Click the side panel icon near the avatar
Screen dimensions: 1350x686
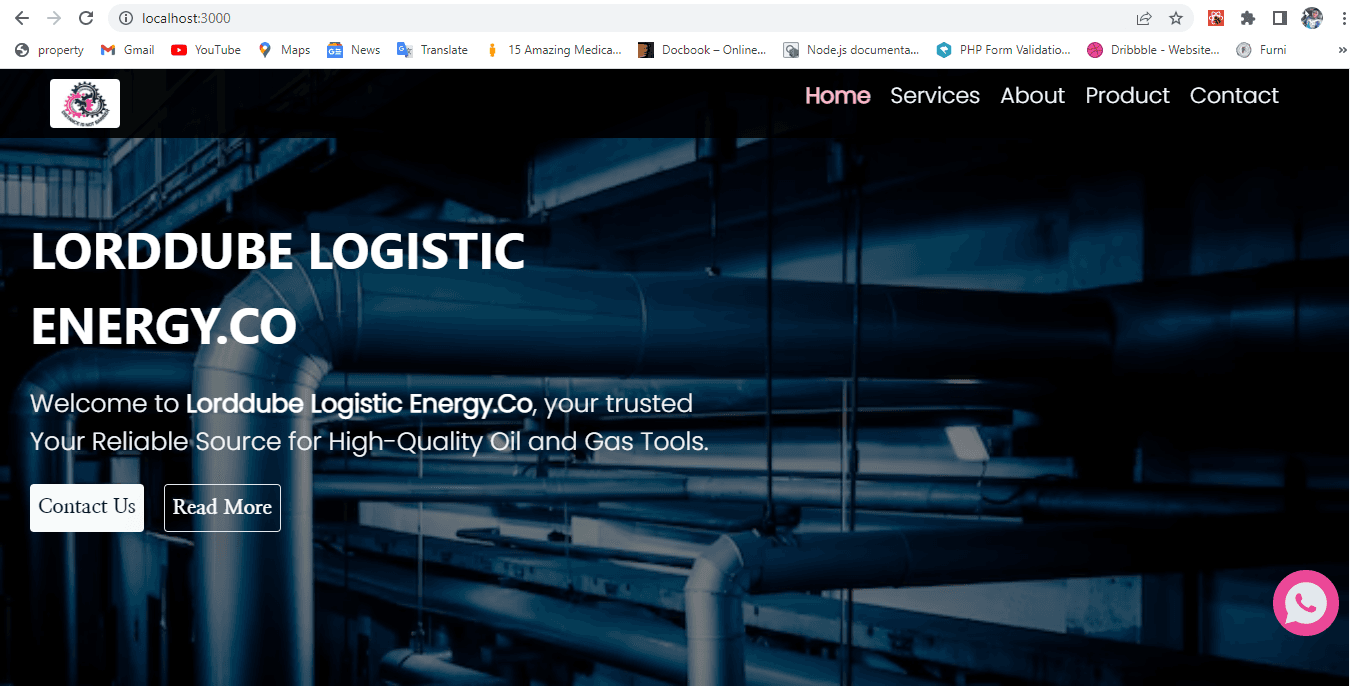(1279, 17)
